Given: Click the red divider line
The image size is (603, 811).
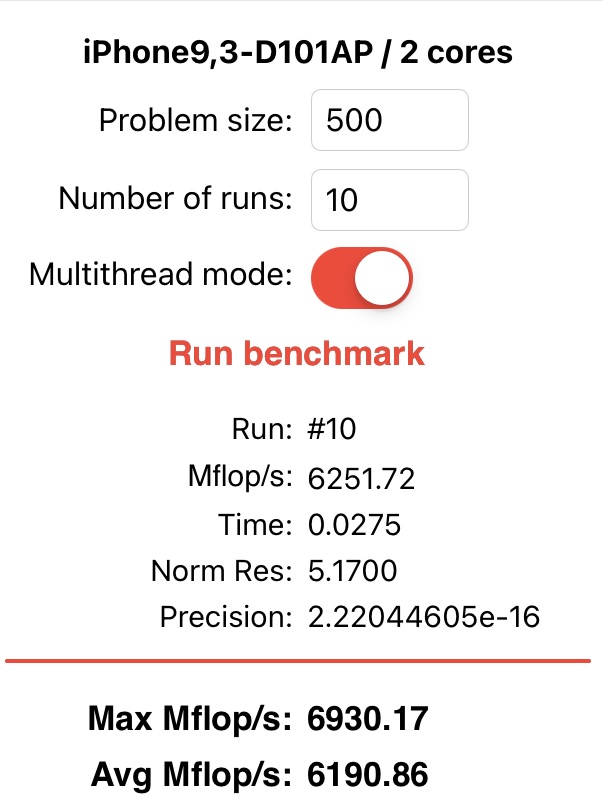Looking at the screenshot, I should 297,661.
